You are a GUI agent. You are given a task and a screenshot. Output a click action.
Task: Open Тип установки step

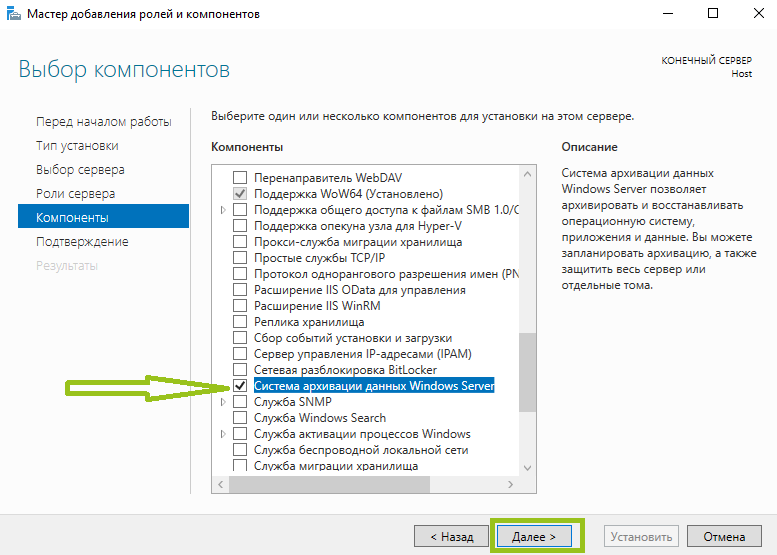point(77,146)
